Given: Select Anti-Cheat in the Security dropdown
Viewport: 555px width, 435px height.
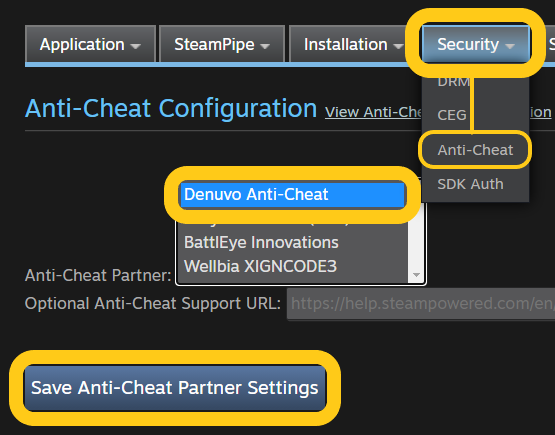Looking at the screenshot, I should 475,150.
